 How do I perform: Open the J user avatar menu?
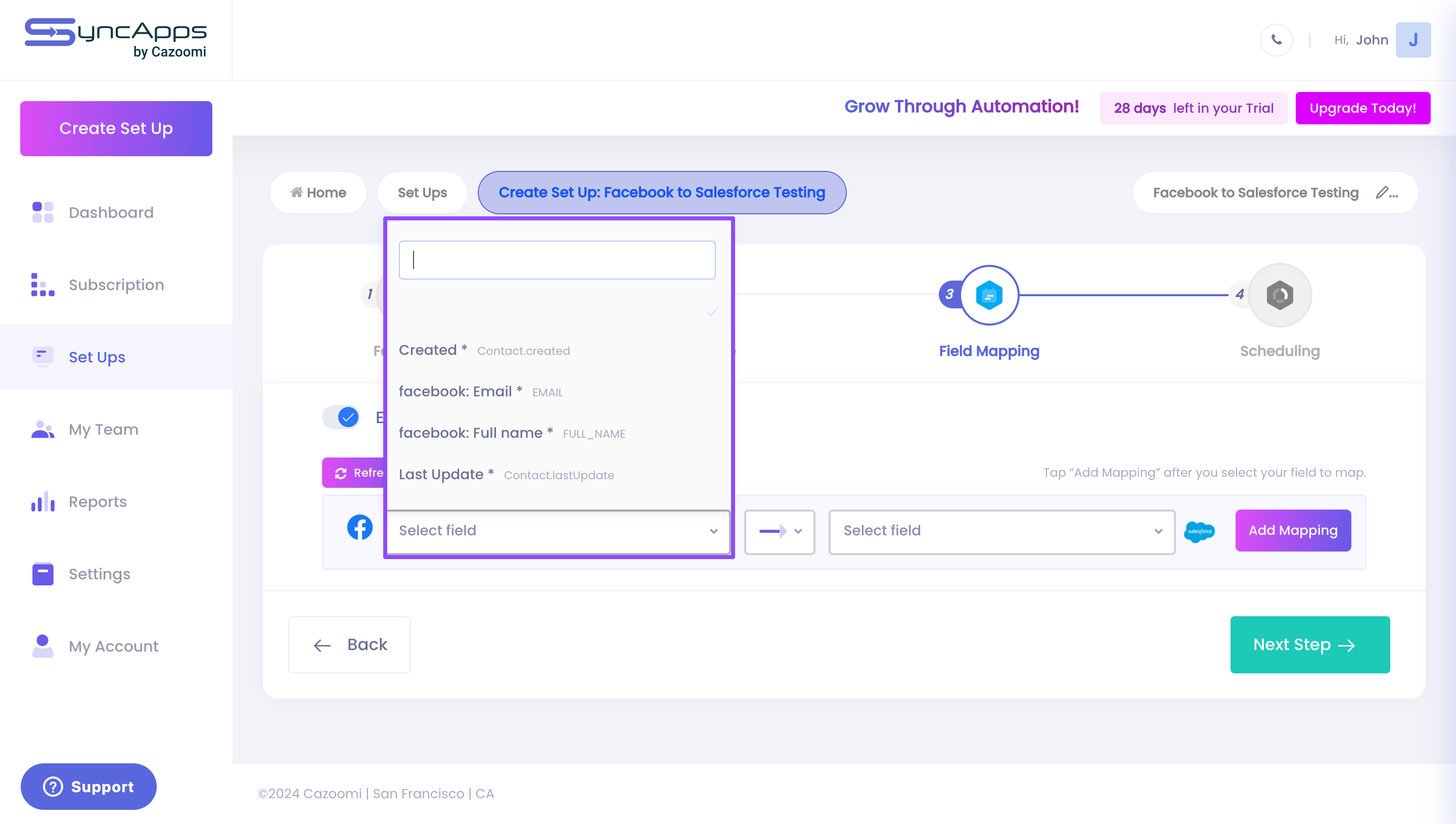click(1413, 39)
